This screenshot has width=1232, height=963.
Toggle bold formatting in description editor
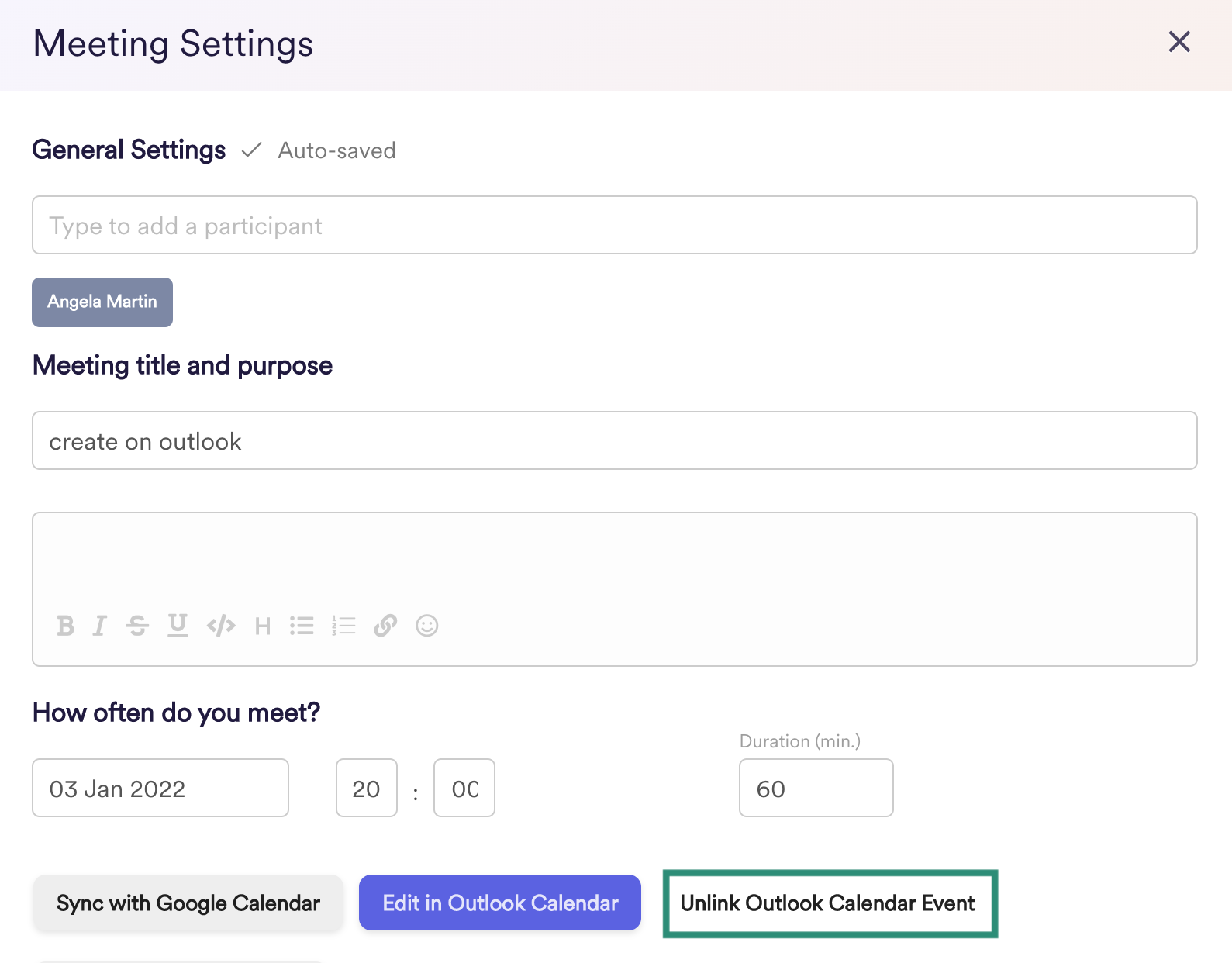coord(66,626)
